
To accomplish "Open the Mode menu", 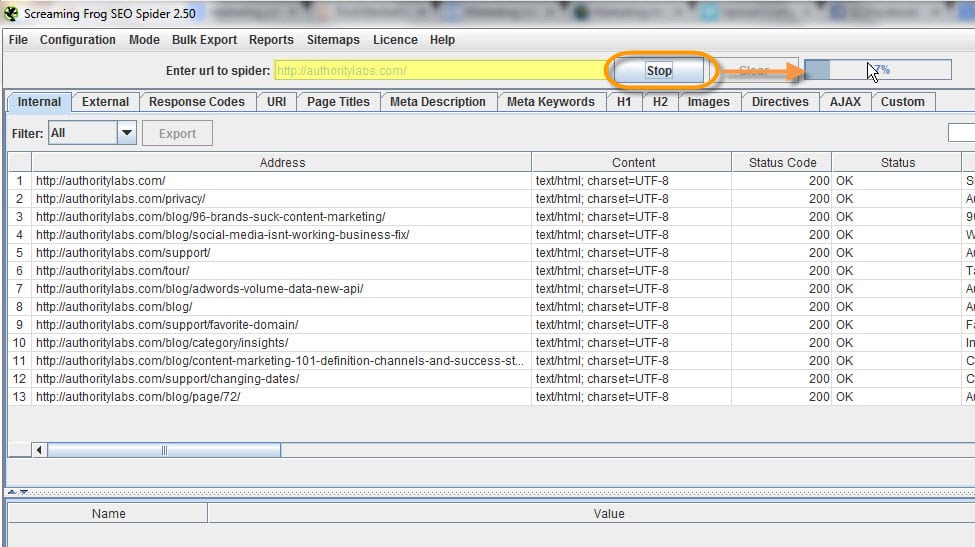I will [x=144, y=40].
